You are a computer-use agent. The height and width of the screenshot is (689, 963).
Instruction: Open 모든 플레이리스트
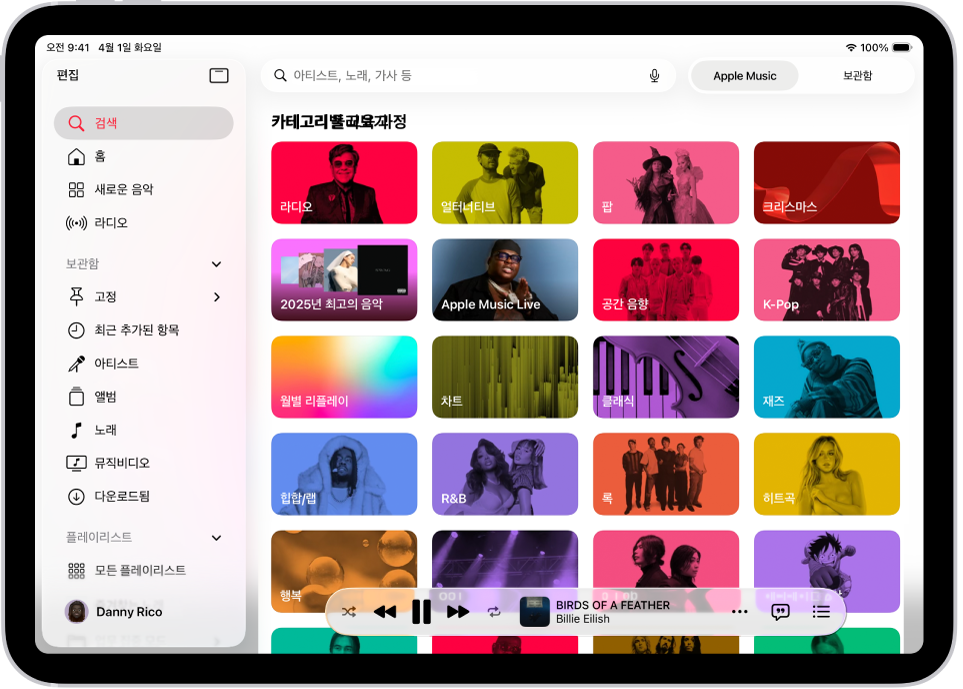coord(144,570)
